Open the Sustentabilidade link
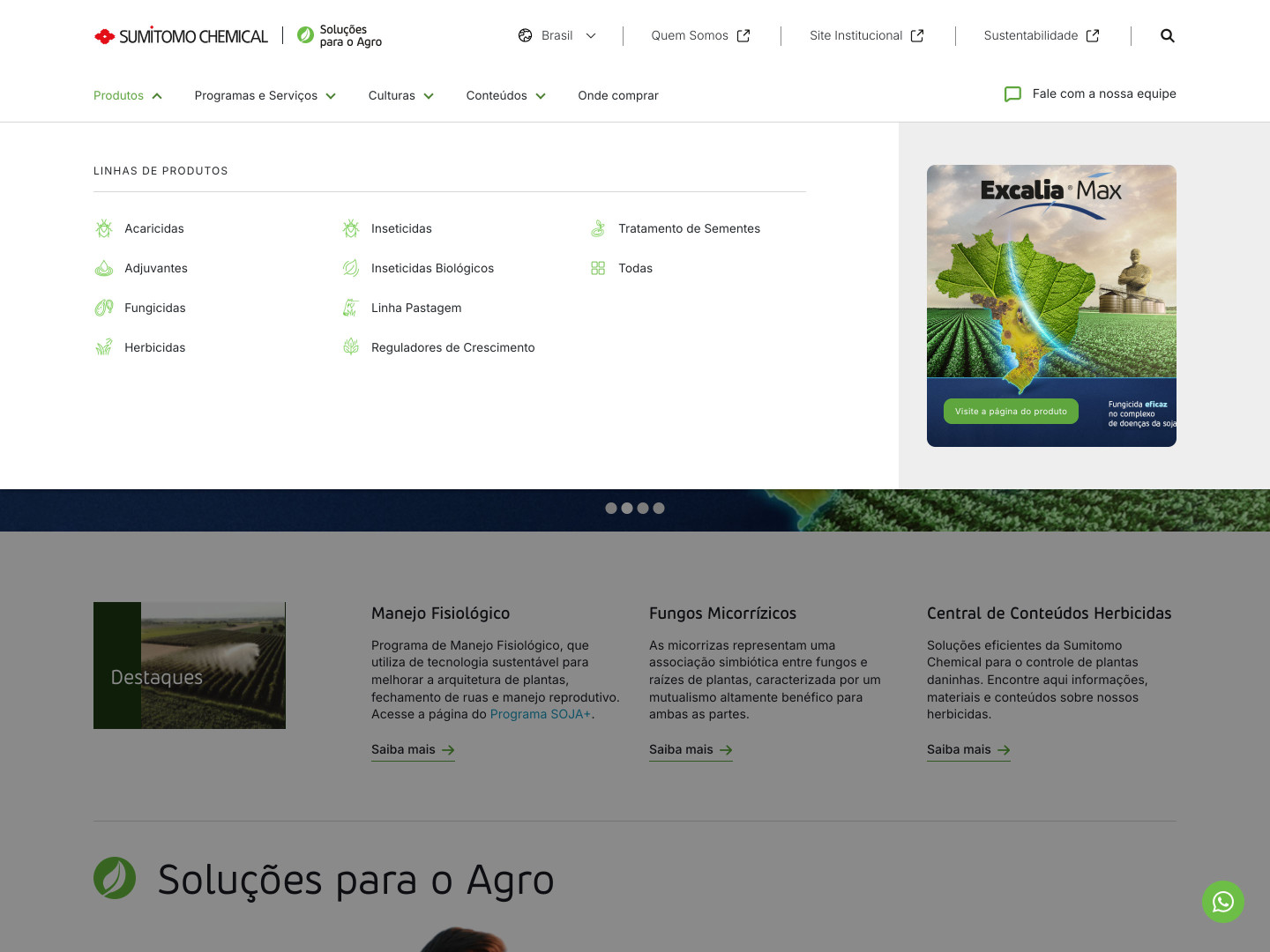The height and width of the screenshot is (952, 1270). tap(1031, 35)
